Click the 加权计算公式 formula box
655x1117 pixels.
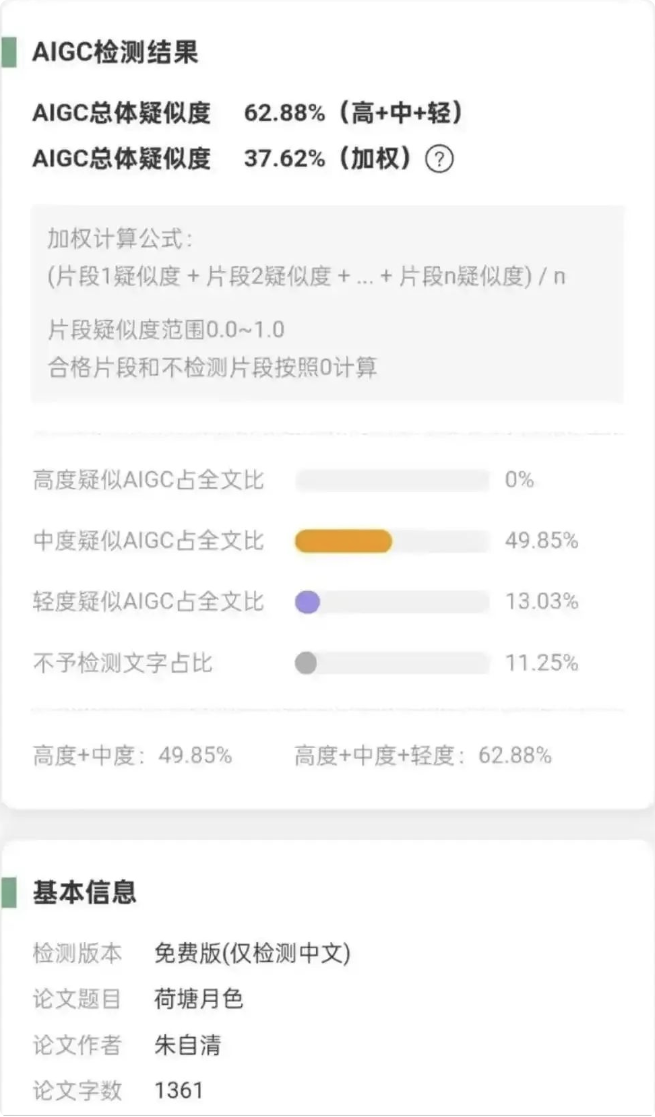coord(327,303)
